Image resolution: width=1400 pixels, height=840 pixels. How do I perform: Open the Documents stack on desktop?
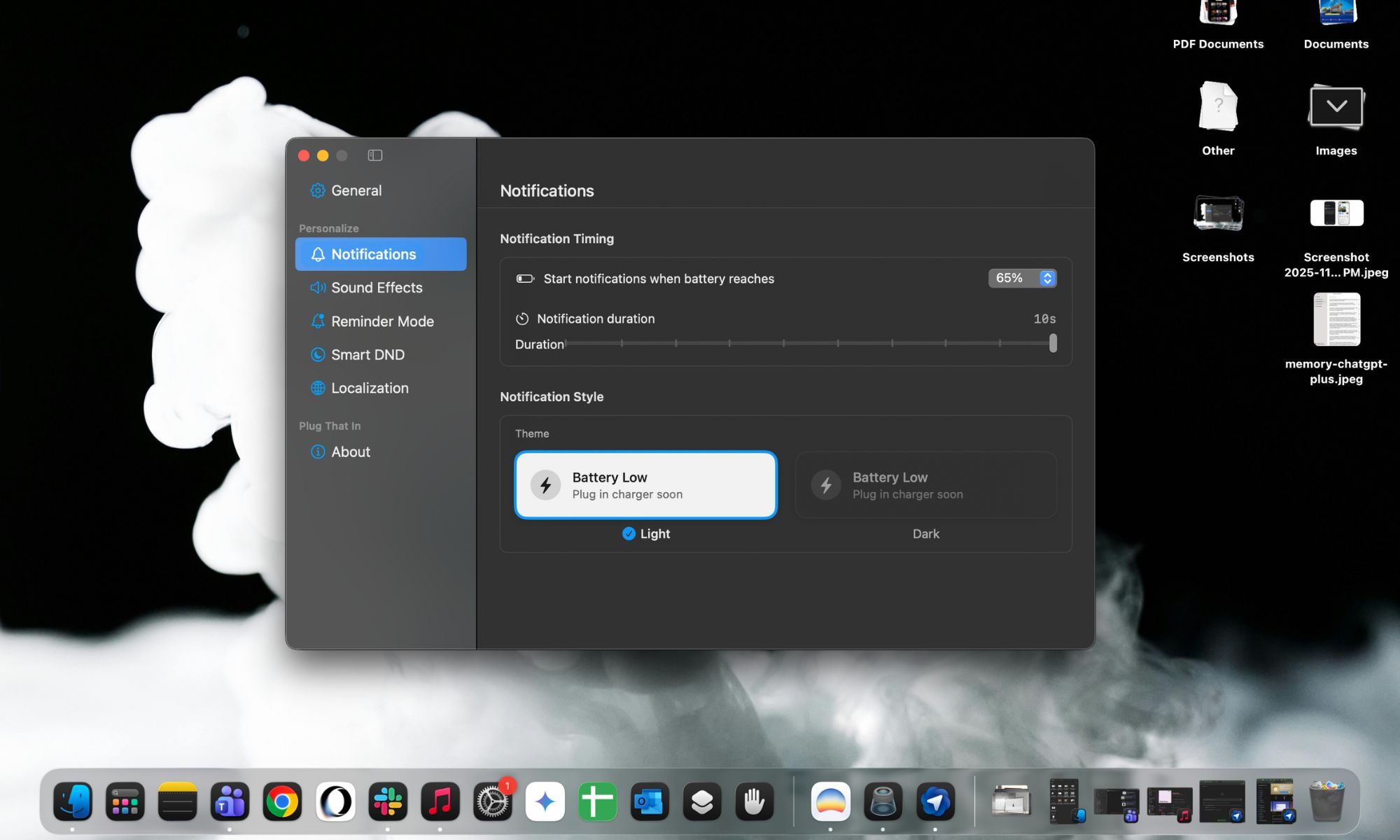1336,25
